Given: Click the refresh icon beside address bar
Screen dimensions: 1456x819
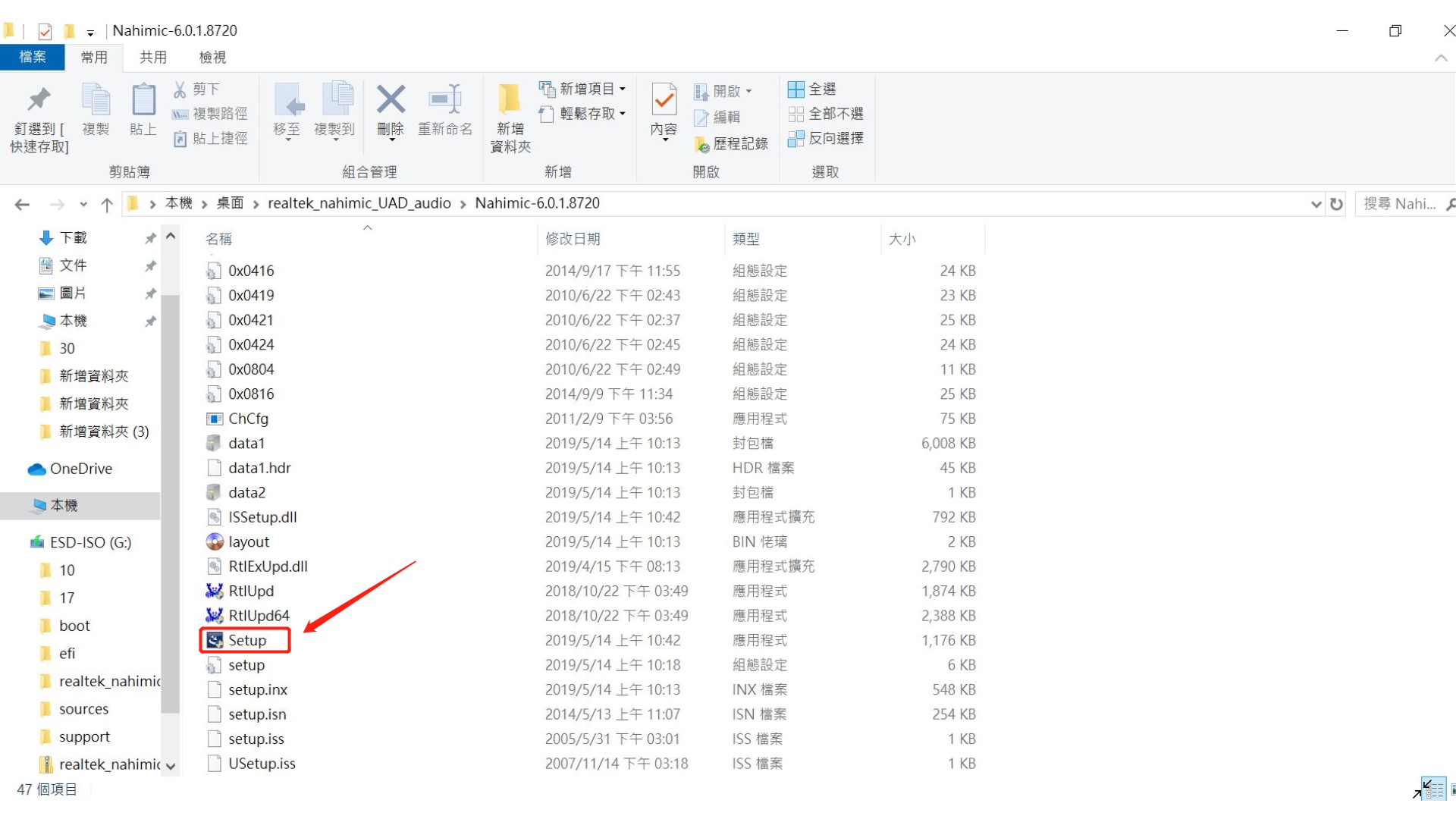Looking at the screenshot, I should click(x=1336, y=204).
